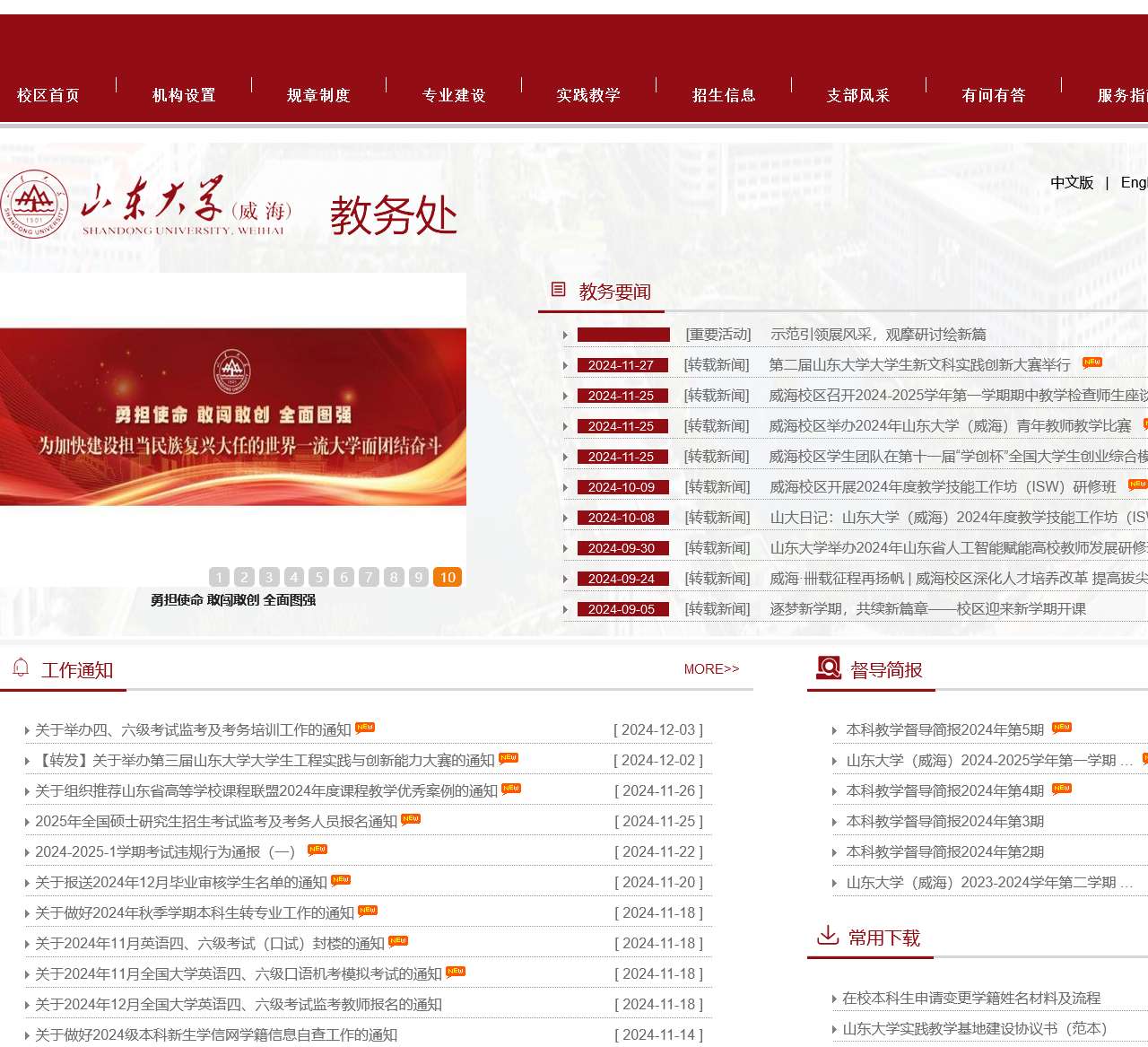Open 本科教学督导简报2024年第5期
This screenshot has height=1047, width=1148.
pos(945,729)
